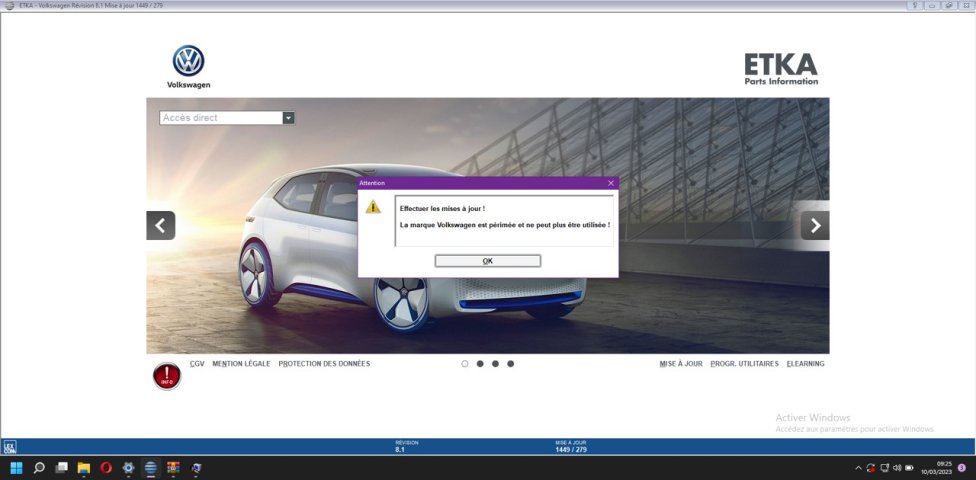Expand hidden system tray icons chevron

pos(858,468)
